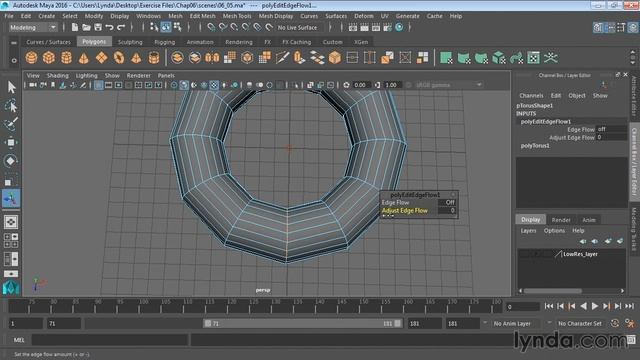Switch to single perspective pane layout

[x=11, y=222]
